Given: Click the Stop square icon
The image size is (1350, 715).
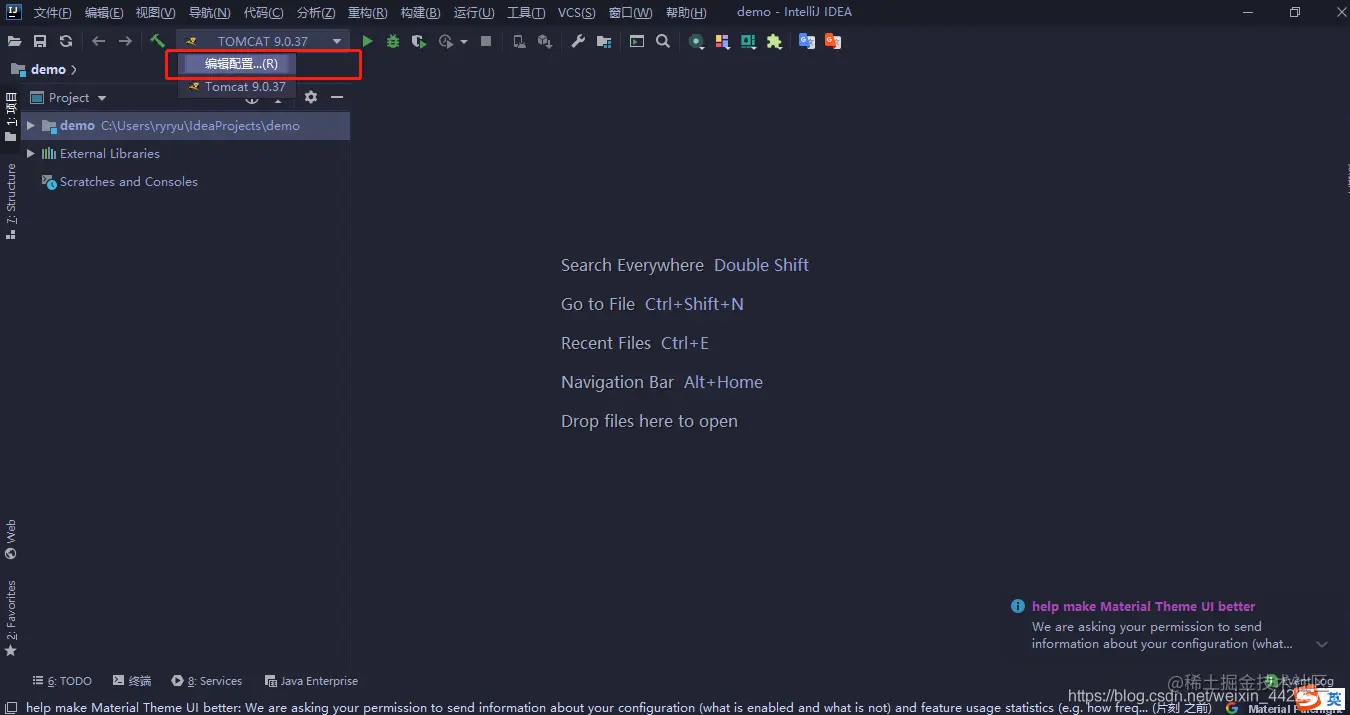Looking at the screenshot, I should click(486, 41).
